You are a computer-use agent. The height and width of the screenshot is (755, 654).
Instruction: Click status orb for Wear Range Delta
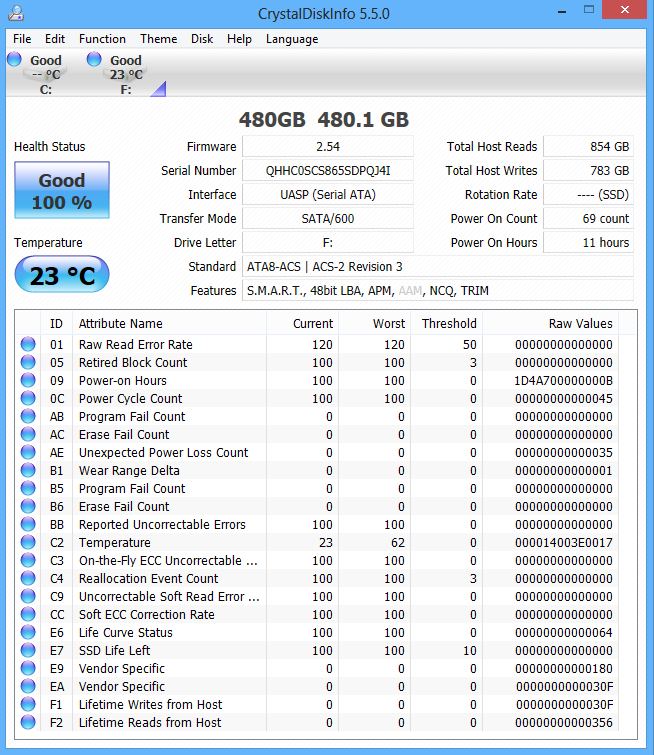coord(28,471)
